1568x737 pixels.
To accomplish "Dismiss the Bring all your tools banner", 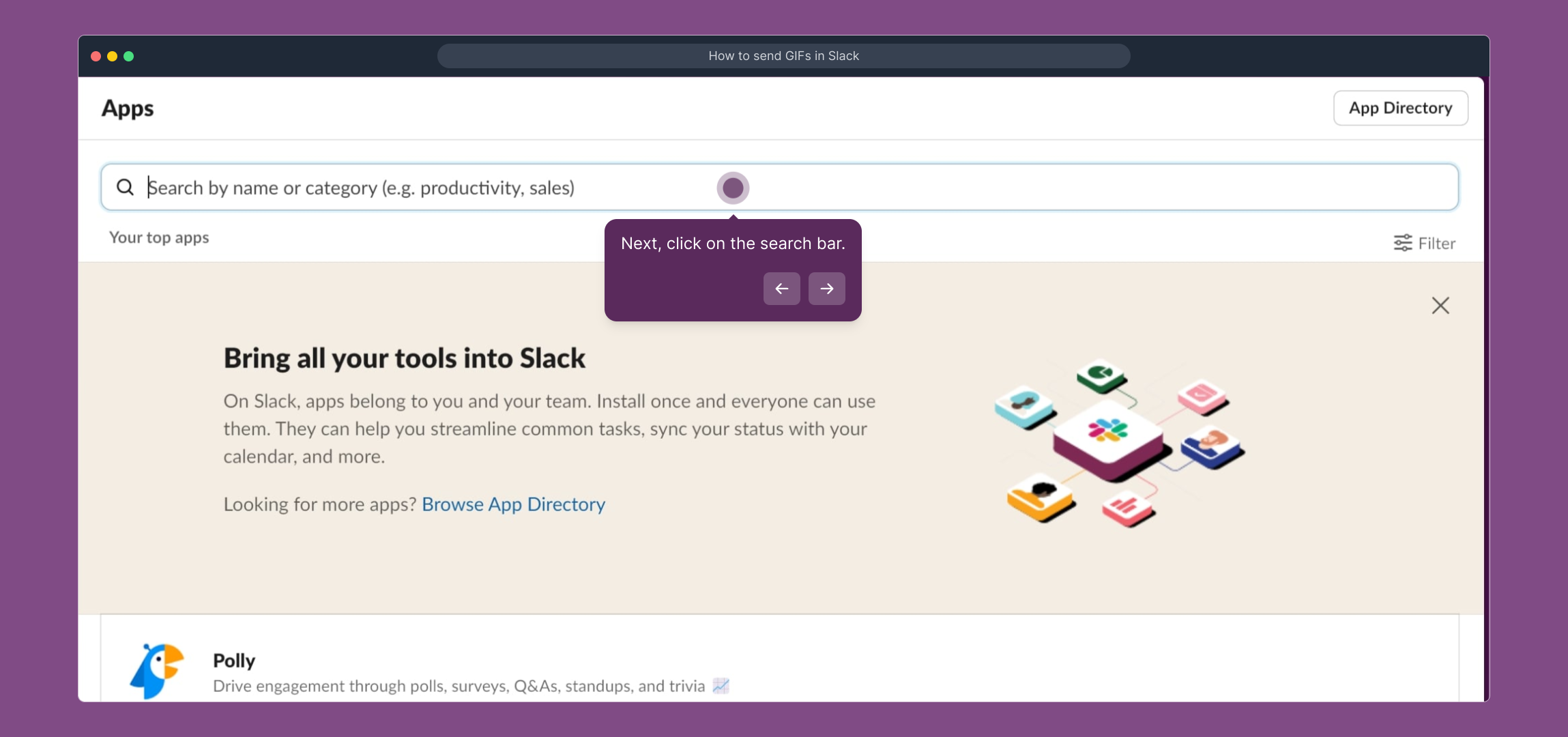I will (1440, 305).
